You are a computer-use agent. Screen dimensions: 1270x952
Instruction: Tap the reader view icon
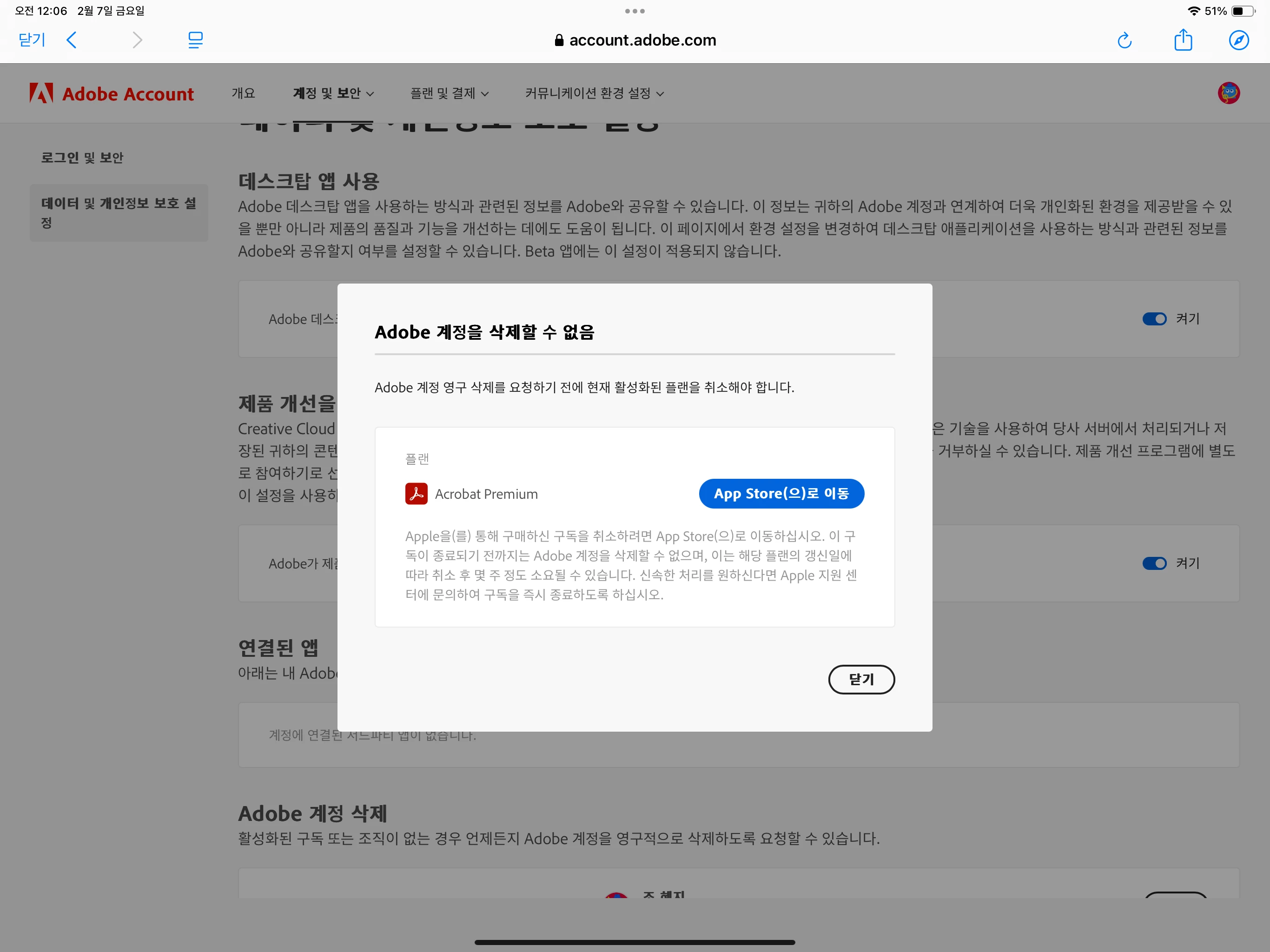coord(195,40)
